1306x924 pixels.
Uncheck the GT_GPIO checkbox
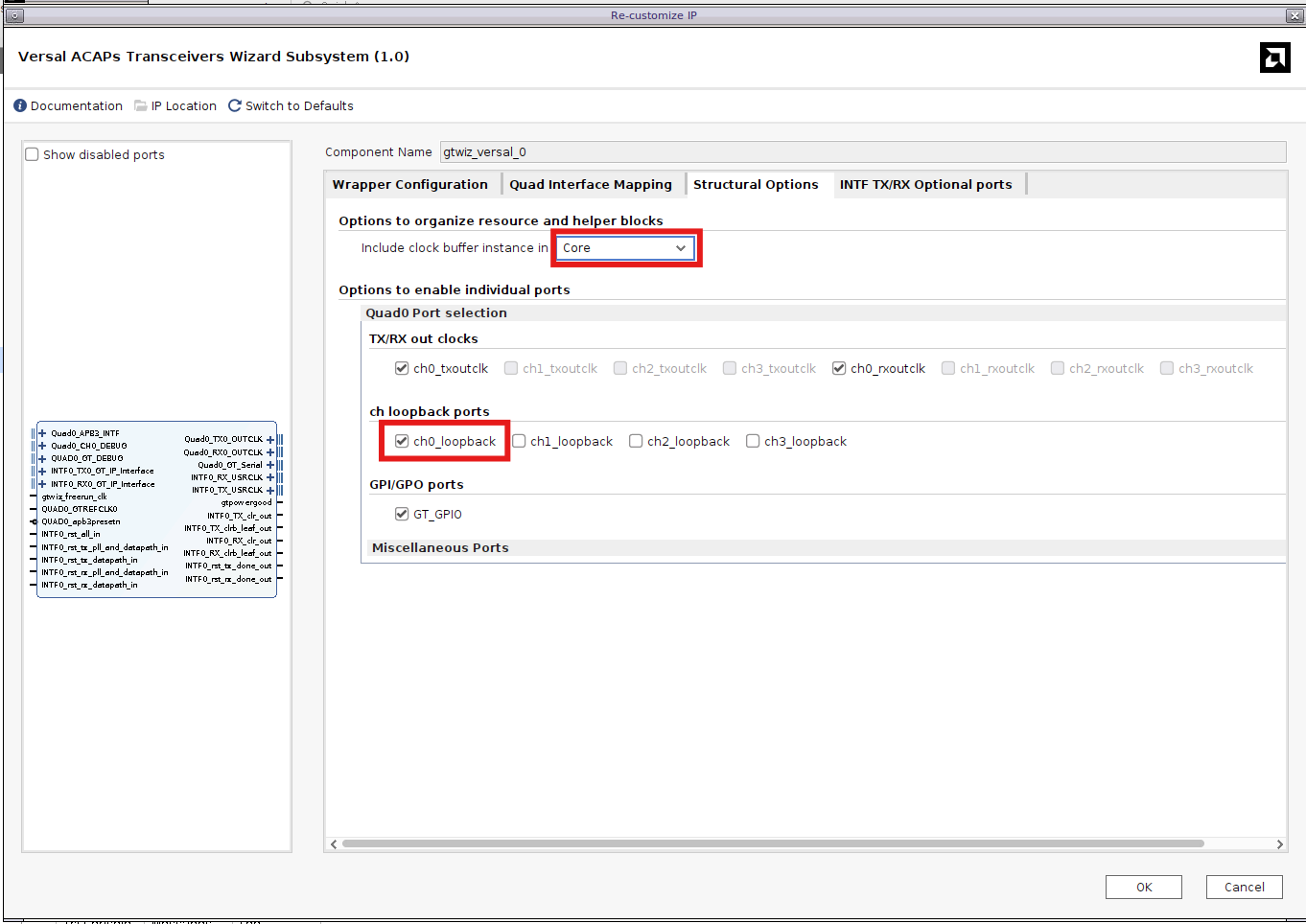tap(402, 515)
